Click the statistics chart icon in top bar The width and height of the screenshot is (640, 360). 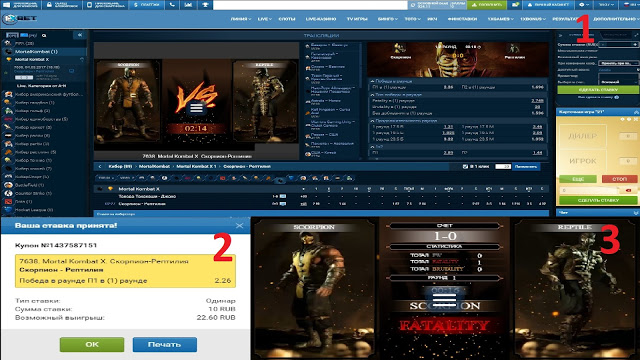tap(188, 5)
